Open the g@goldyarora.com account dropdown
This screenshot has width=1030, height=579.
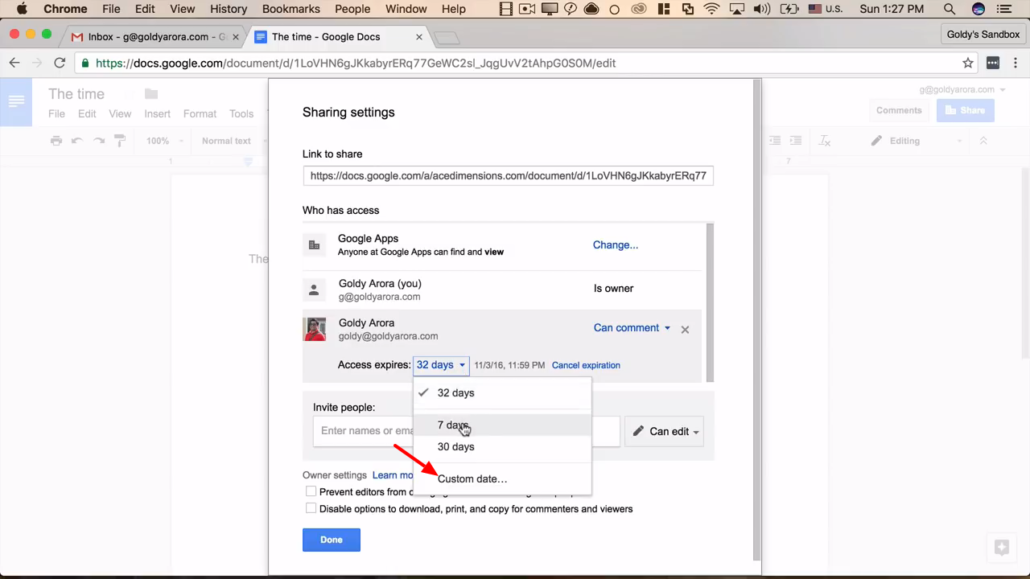(962, 89)
